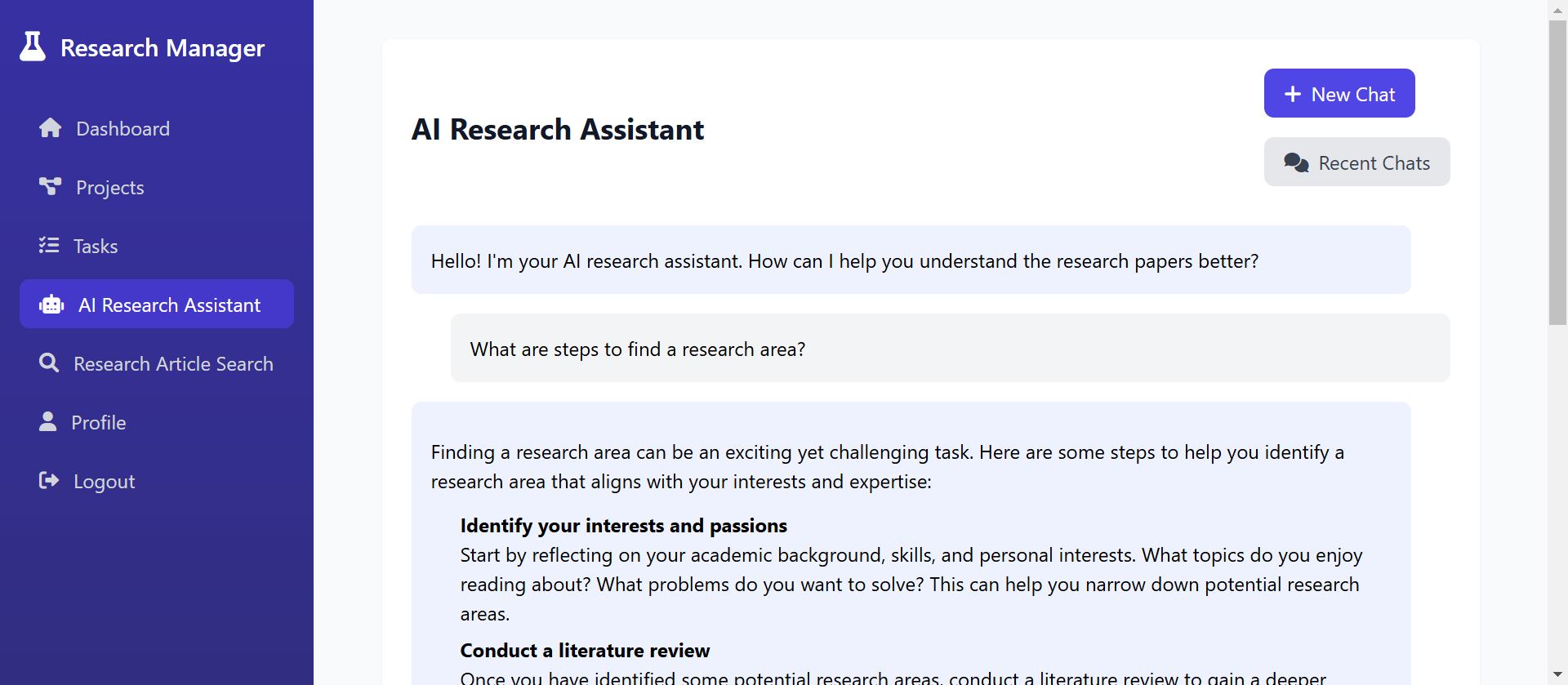Click the scrollbar down arrow
Viewport: 1568px width, 685px height.
coord(1559,675)
